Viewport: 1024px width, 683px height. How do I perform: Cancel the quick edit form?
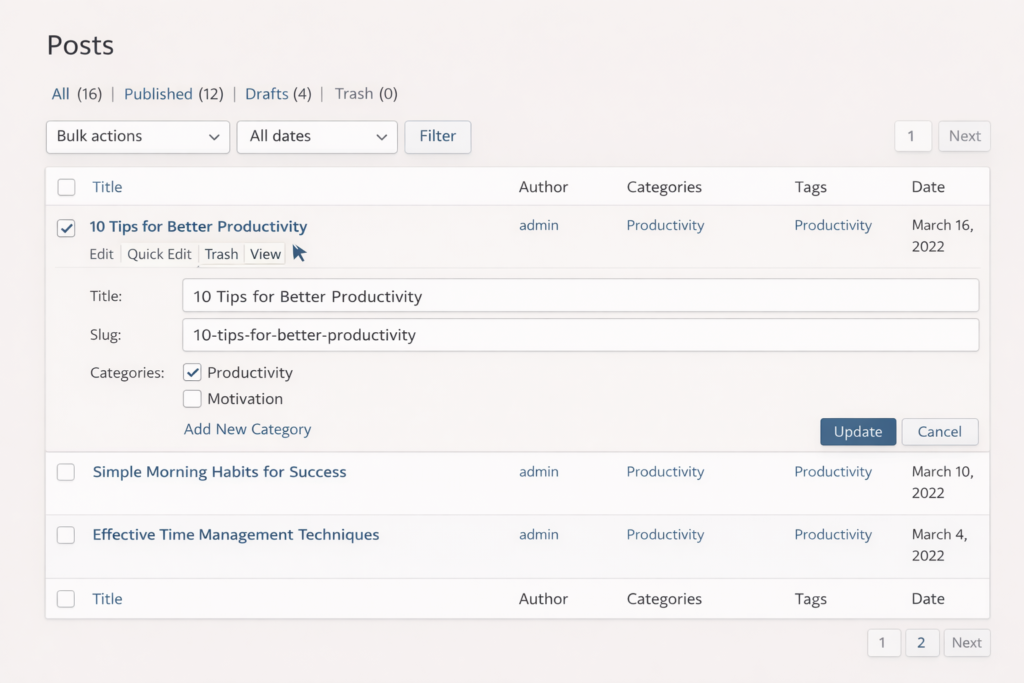click(939, 432)
